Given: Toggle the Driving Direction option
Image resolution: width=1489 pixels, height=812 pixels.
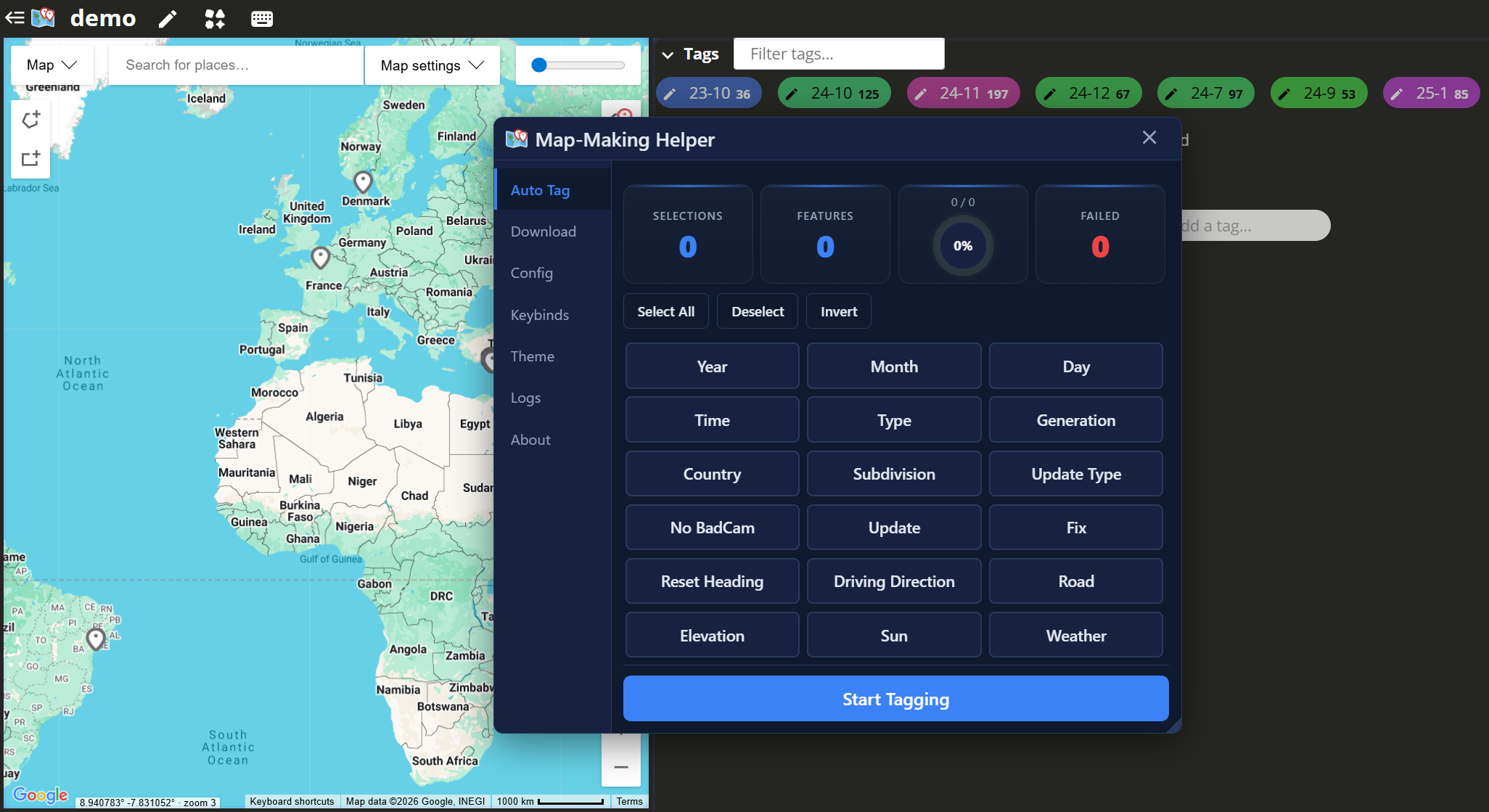Looking at the screenshot, I should [894, 581].
